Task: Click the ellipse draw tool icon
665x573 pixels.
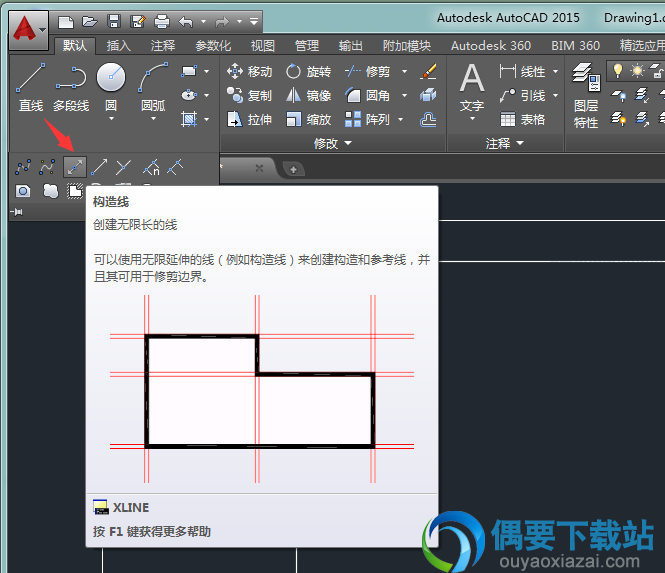Action: 189,95
